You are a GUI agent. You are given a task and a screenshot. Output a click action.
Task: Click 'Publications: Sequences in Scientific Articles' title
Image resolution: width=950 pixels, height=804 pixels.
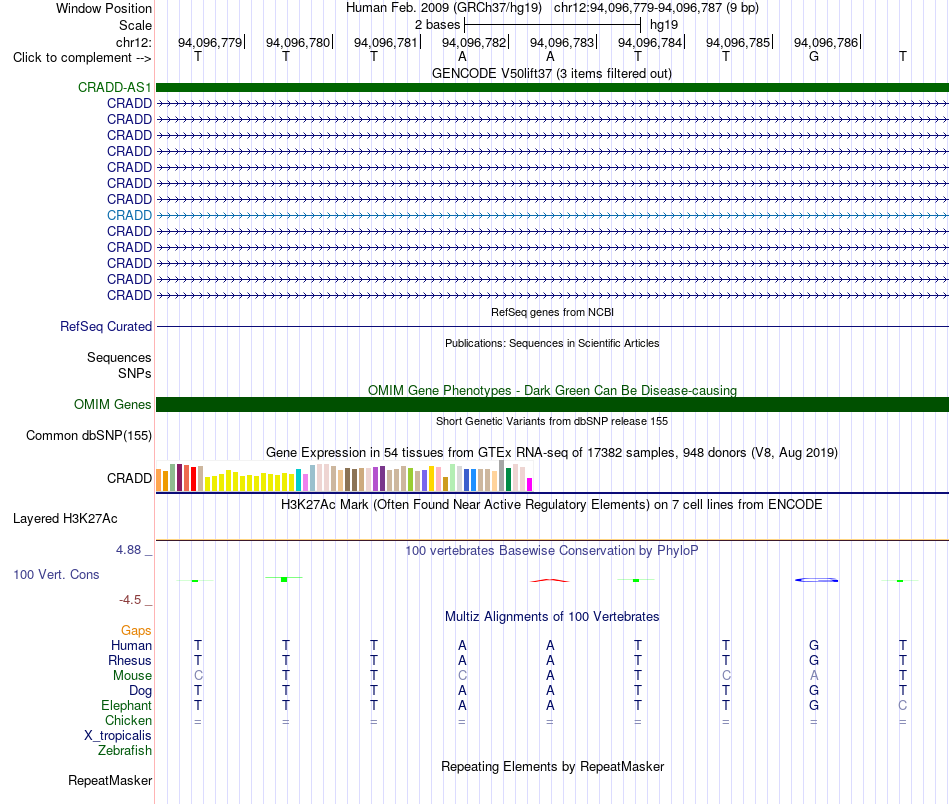click(552, 343)
